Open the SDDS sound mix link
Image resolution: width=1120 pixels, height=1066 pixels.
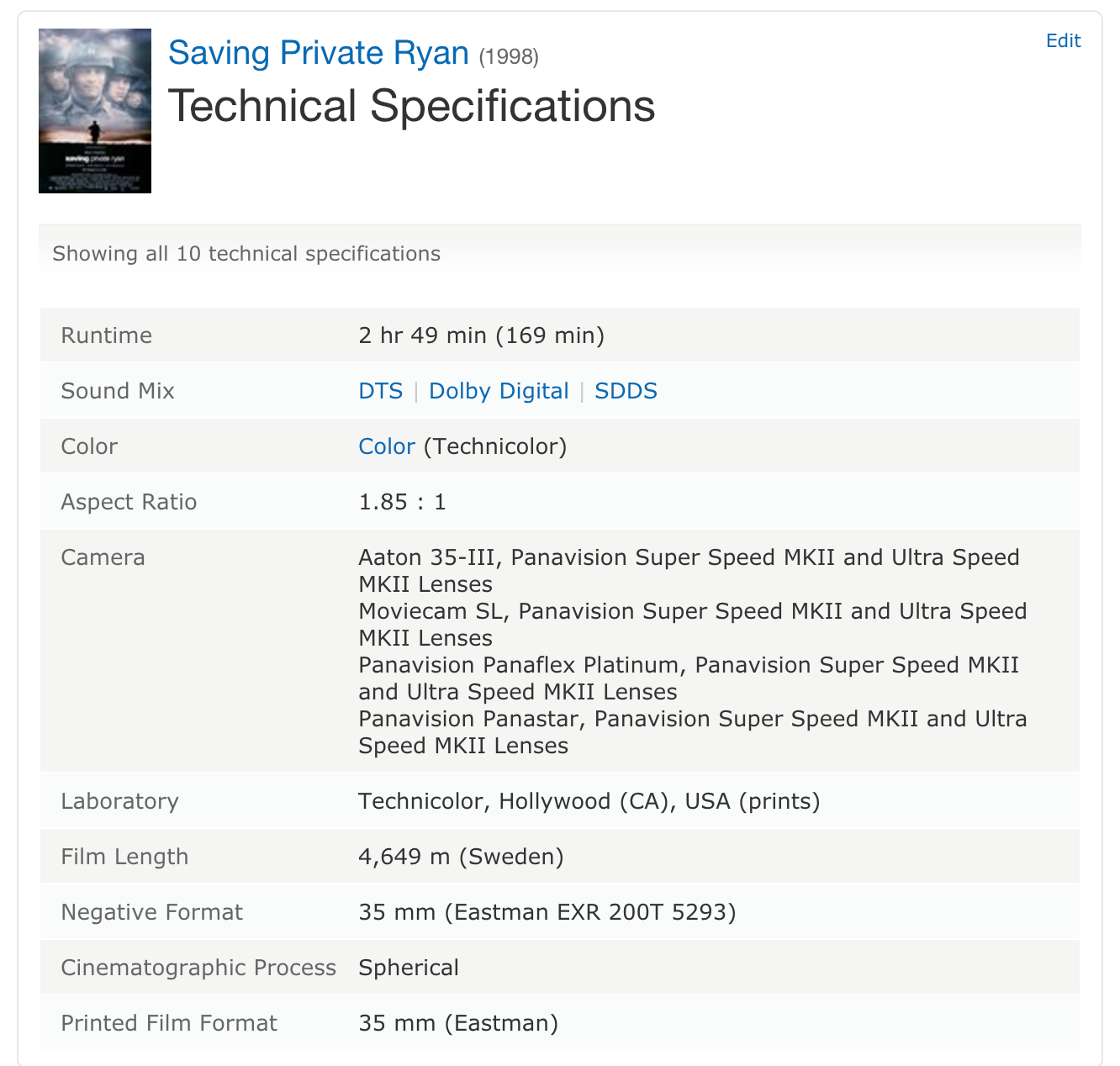point(626,391)
